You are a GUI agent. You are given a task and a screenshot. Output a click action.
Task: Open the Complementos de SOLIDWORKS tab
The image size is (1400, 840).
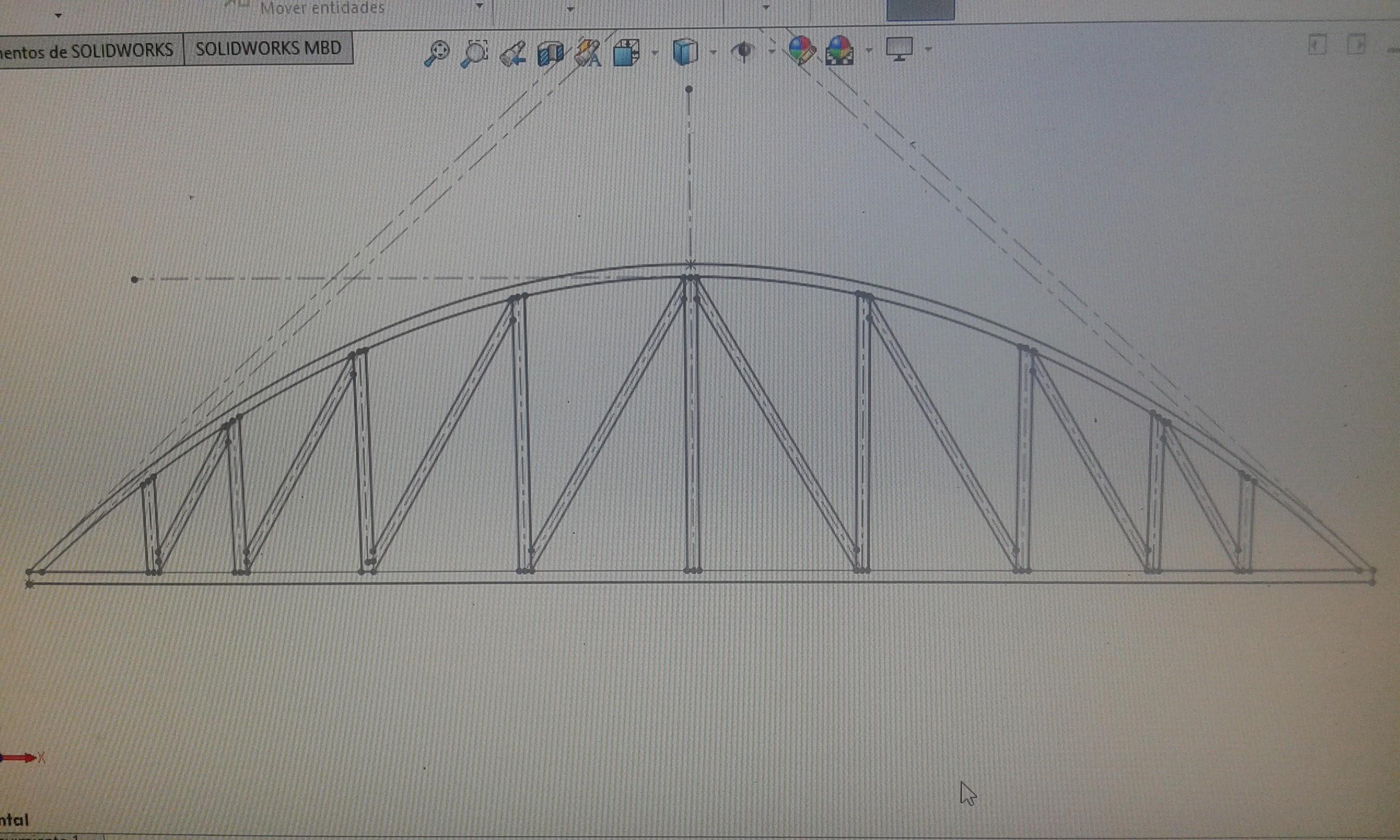point(86,51)
